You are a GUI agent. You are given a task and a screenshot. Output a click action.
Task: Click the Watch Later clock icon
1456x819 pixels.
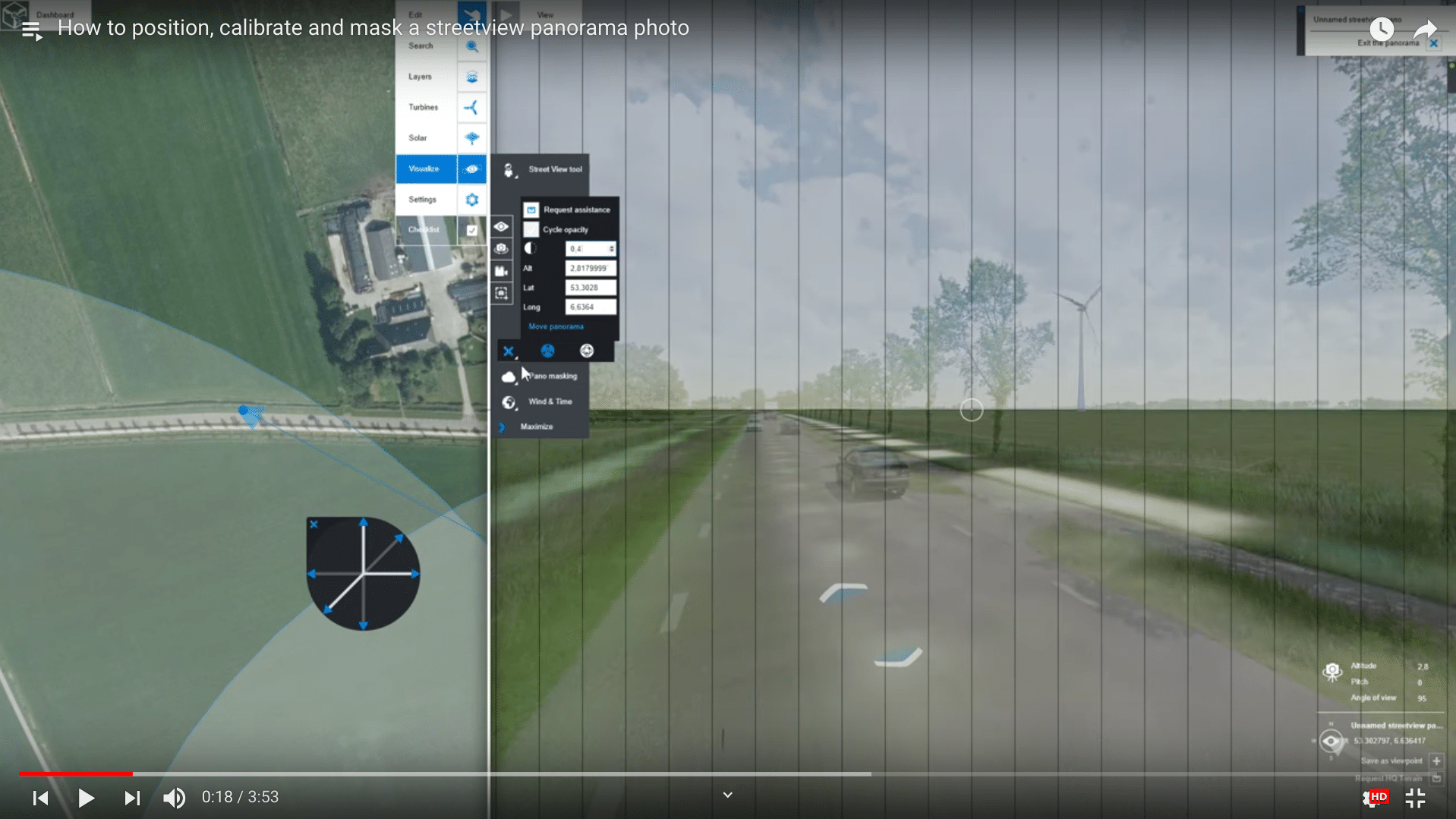[1381, 30]
